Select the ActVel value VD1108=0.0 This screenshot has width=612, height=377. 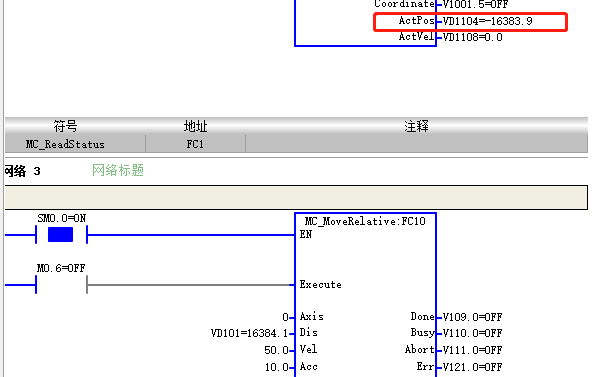(x=472, y=37)
